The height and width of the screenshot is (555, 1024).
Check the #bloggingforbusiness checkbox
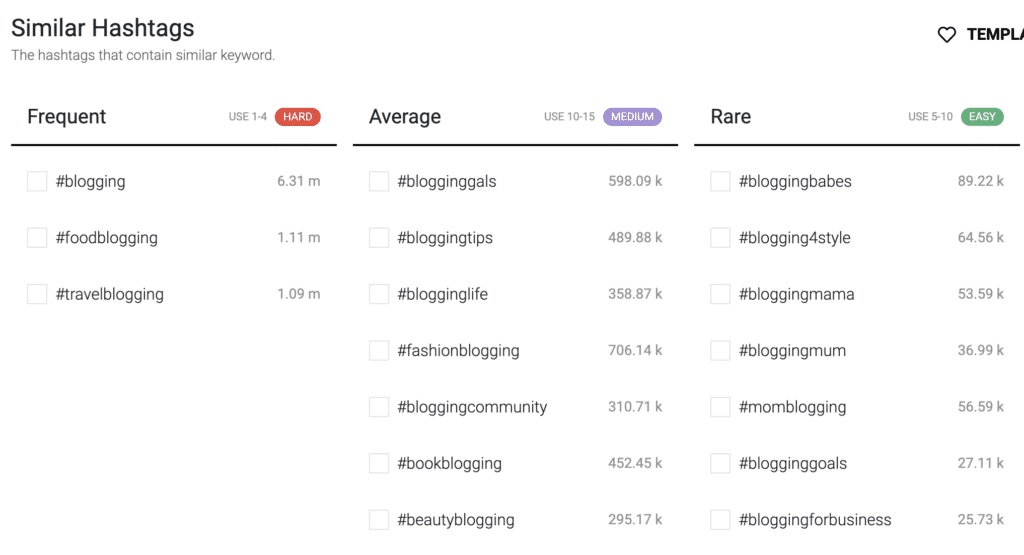pos(720,520)
